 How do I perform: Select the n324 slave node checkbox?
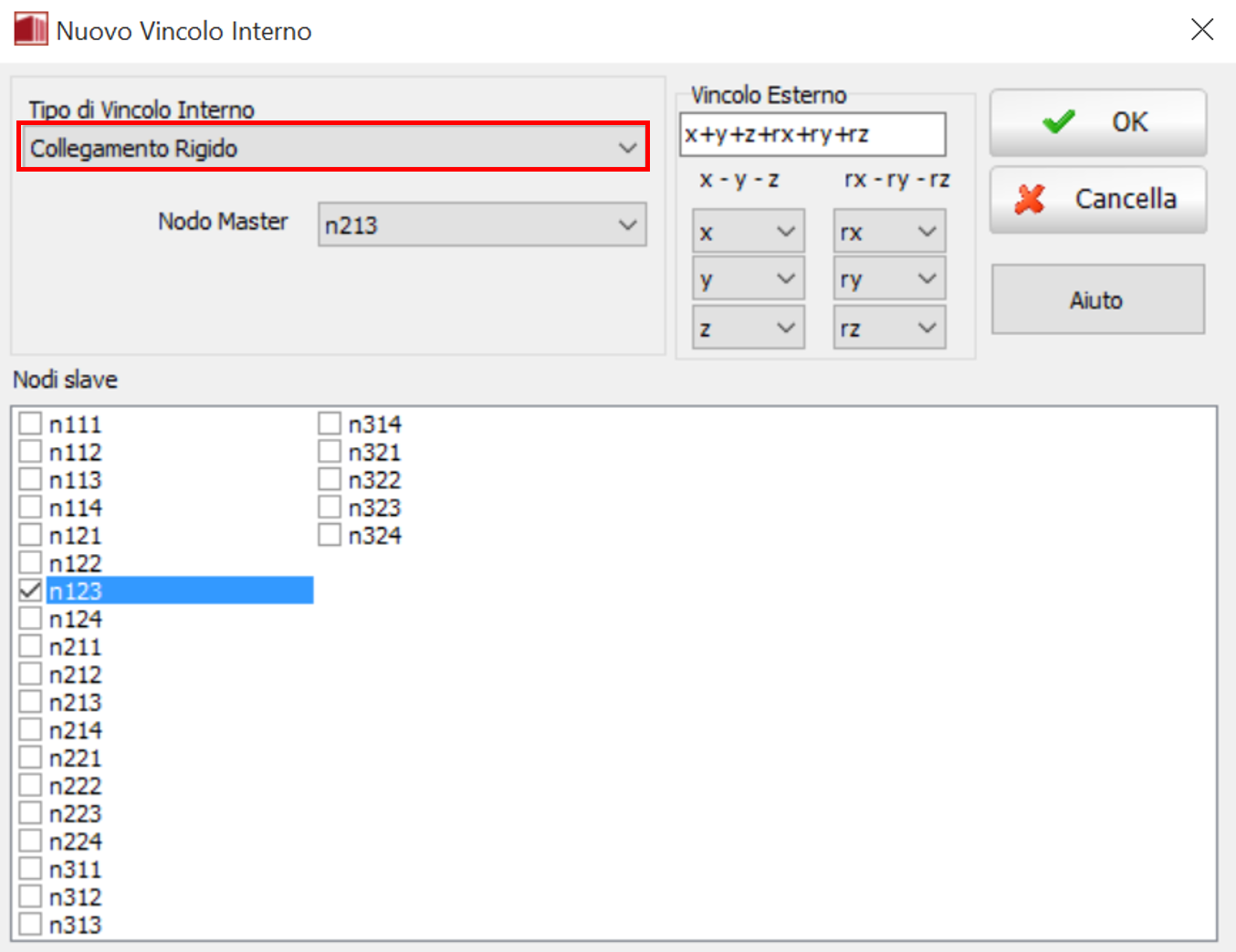tap(330, 535)
